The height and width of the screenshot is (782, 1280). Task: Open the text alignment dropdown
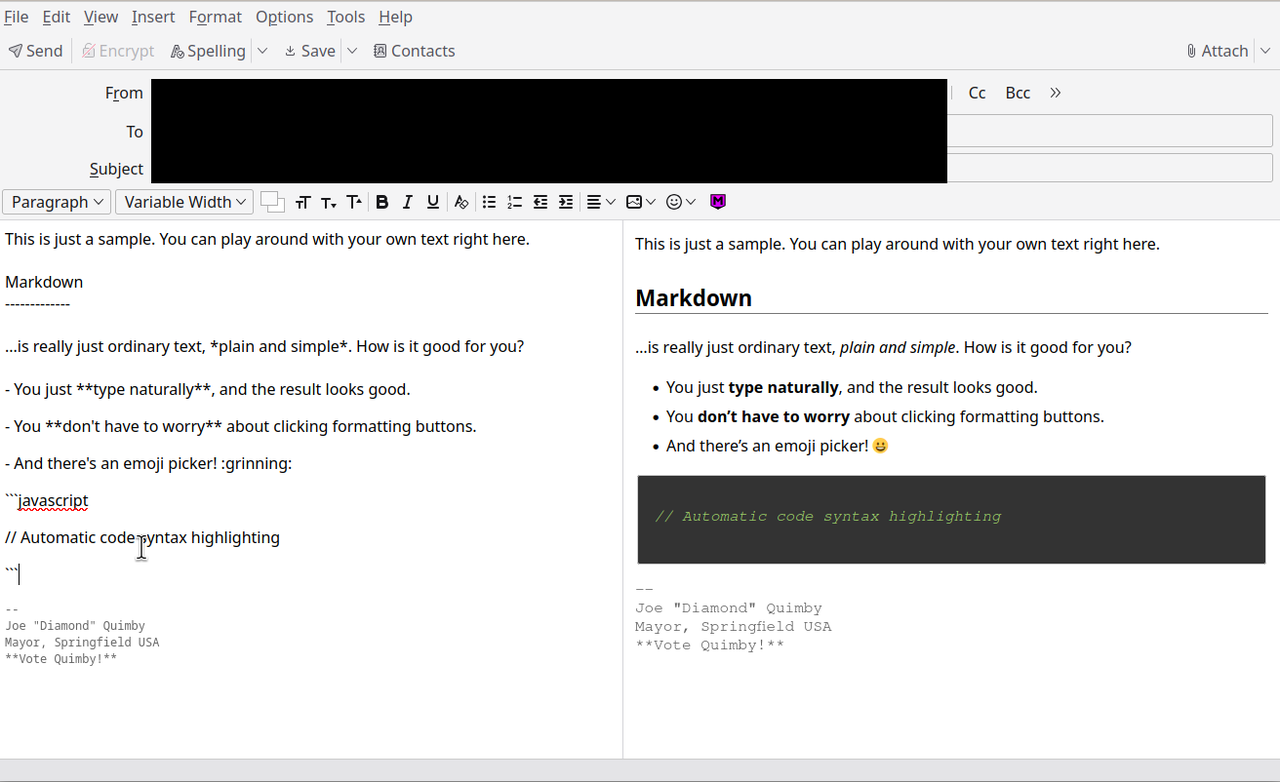click(x=600, y=202)
